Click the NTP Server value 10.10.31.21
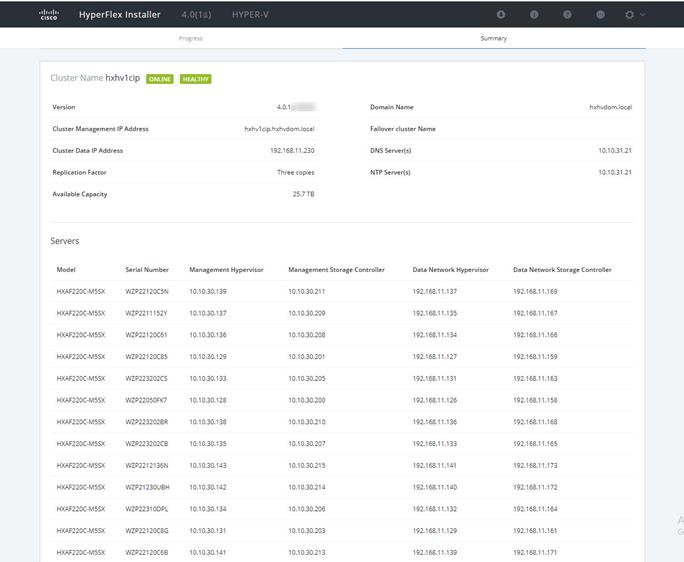Viewport: 684px width, 562px height. [615, 172]
